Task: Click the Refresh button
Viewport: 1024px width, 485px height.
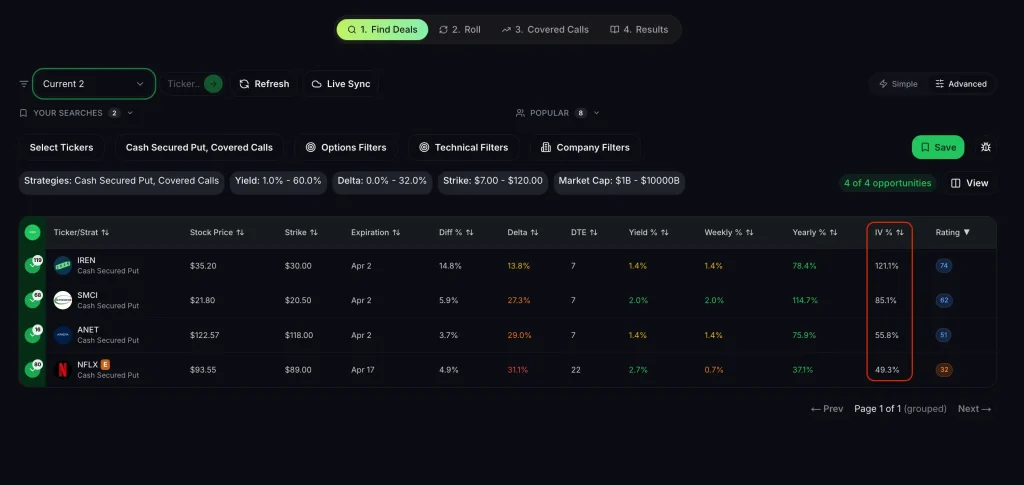Action: tap(264, 84)
